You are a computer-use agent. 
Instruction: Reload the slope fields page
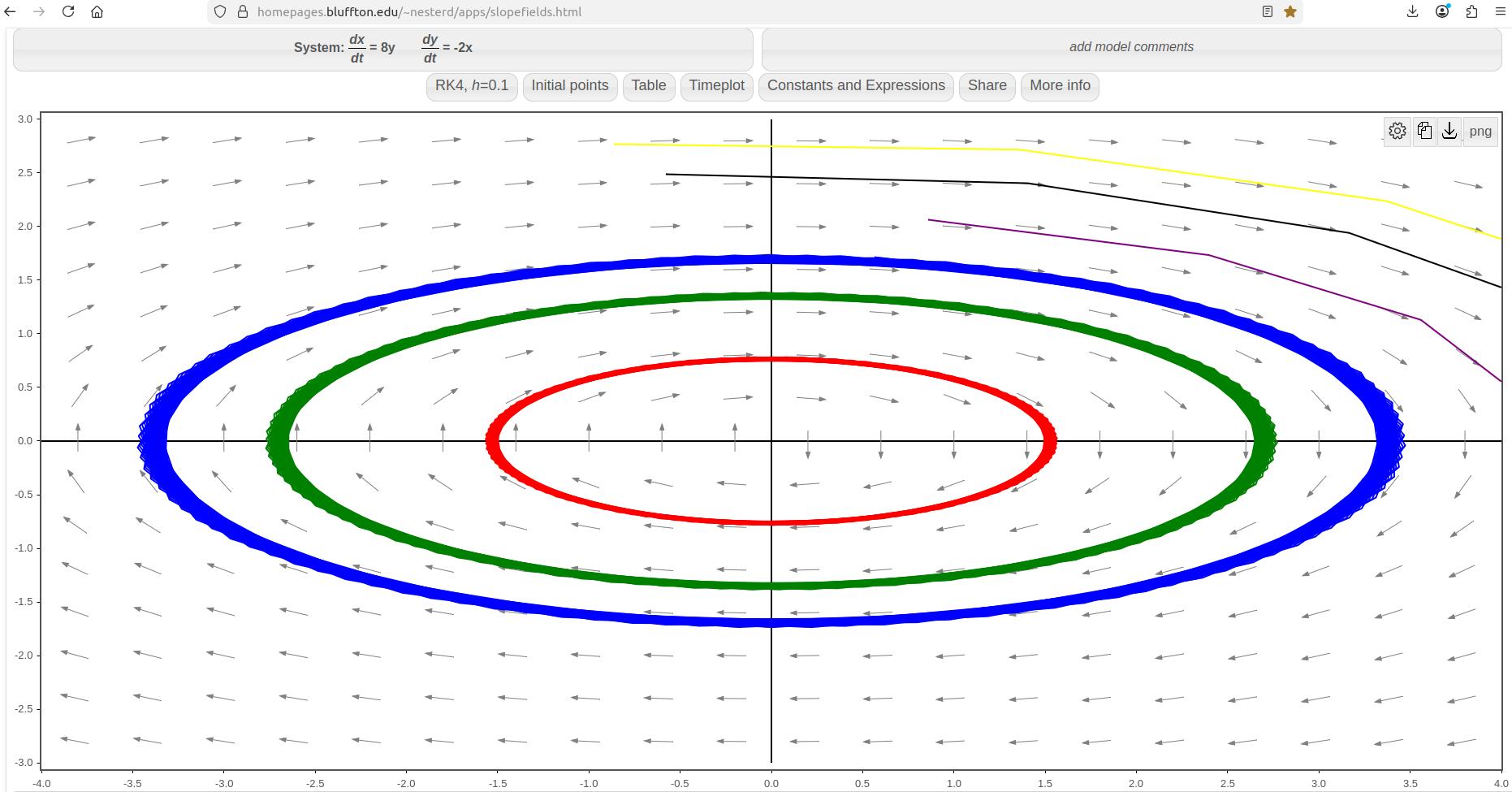[x=68, y=11]
